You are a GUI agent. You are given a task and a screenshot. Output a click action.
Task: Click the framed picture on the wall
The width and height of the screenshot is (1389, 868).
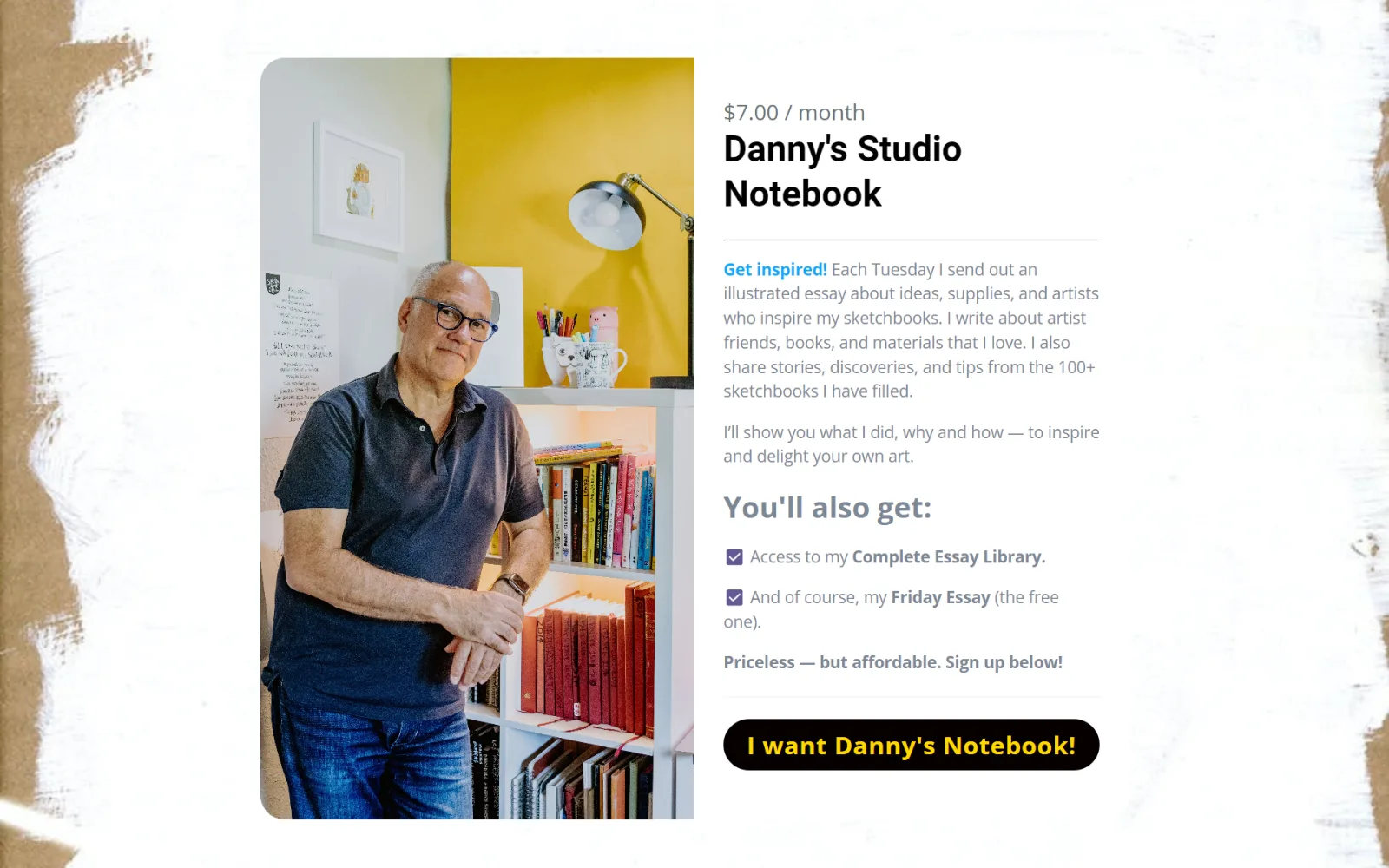tap(359, 186)
